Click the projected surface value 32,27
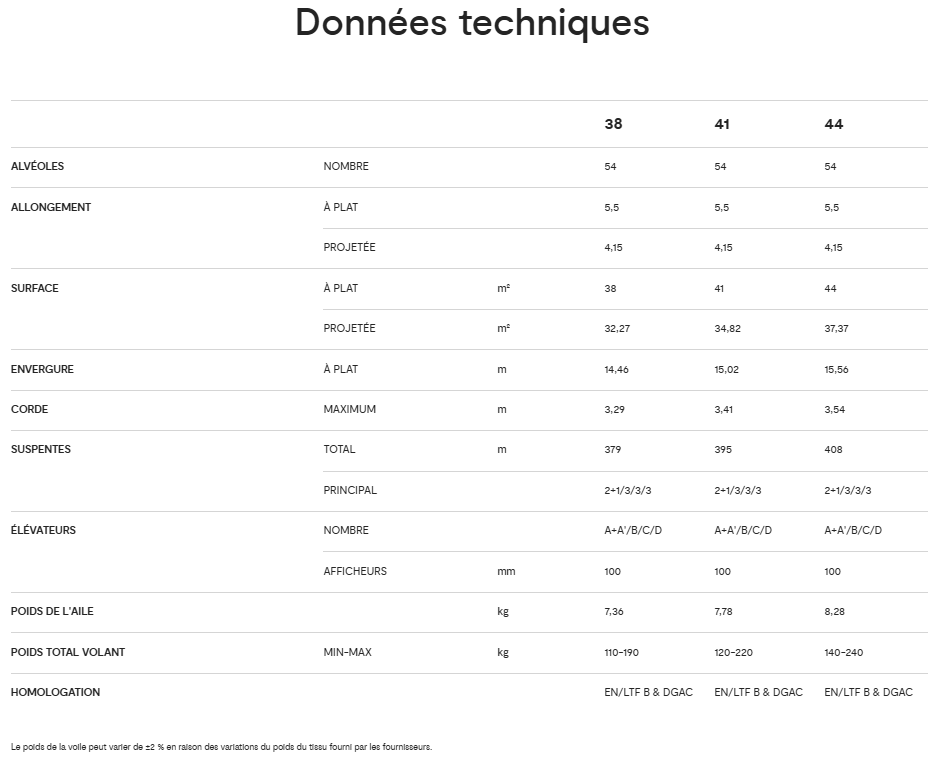 coord(617,328)
